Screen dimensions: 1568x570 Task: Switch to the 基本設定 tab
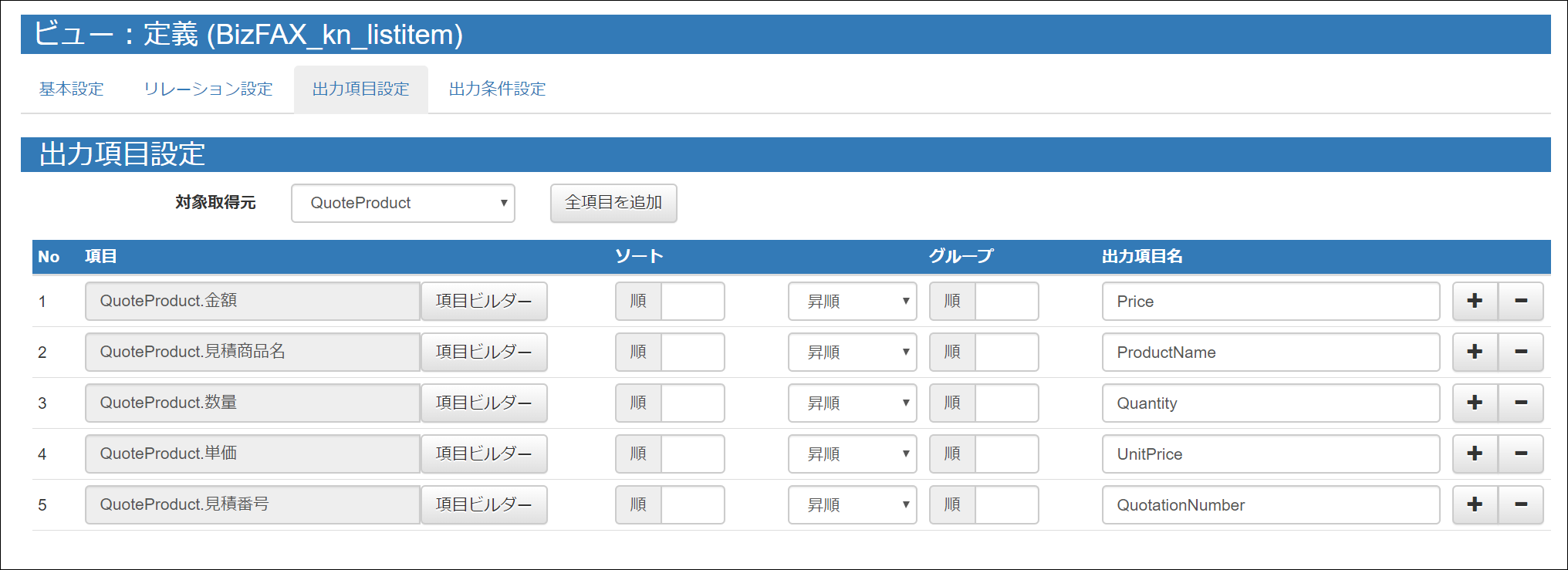click(x=71, y=89)
